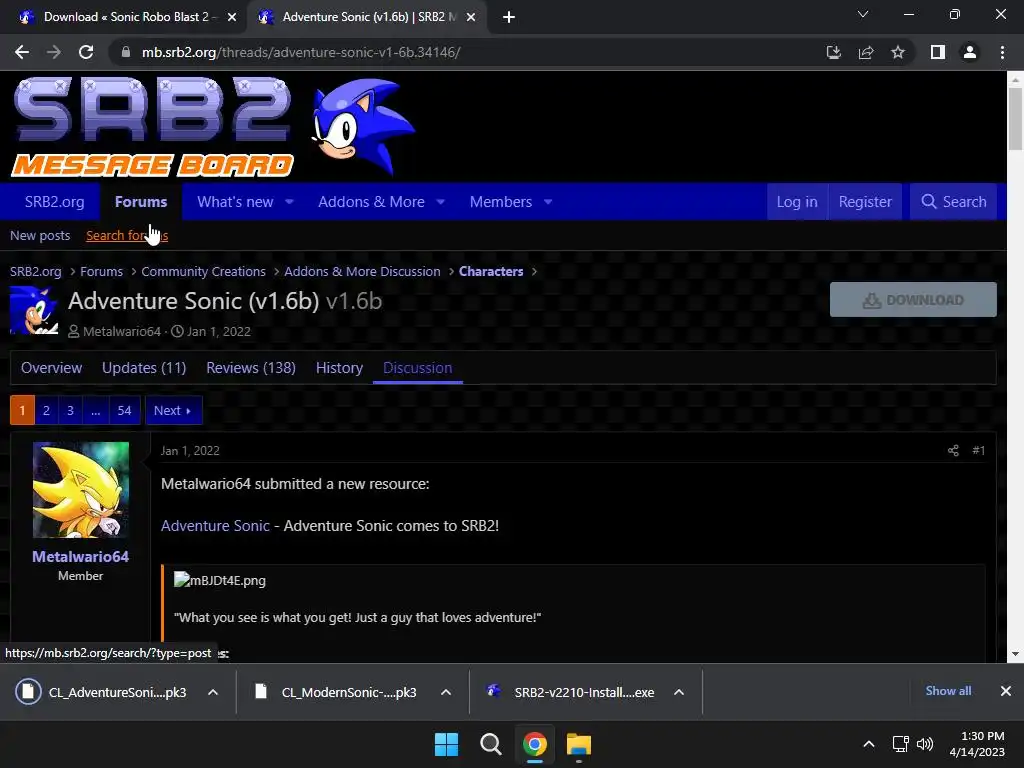Viewport: 1024px width, 768px height.
Task: Open the #1 post permalink
Action: tap(978, 451)
